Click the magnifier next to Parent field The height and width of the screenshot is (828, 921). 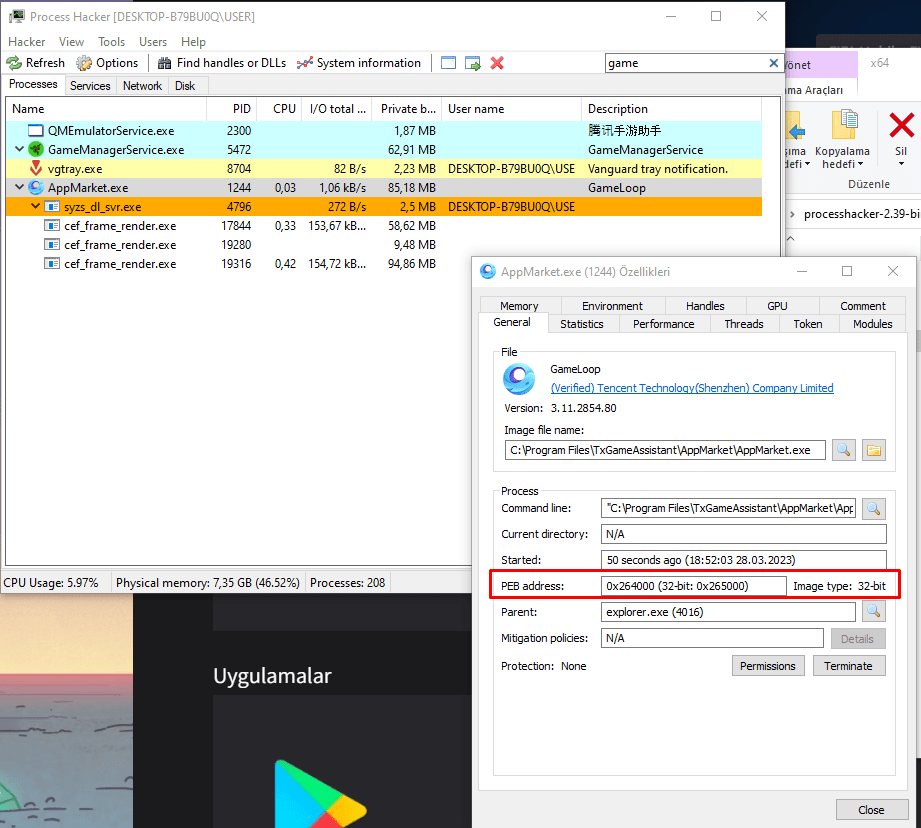[x=873, y=611]
